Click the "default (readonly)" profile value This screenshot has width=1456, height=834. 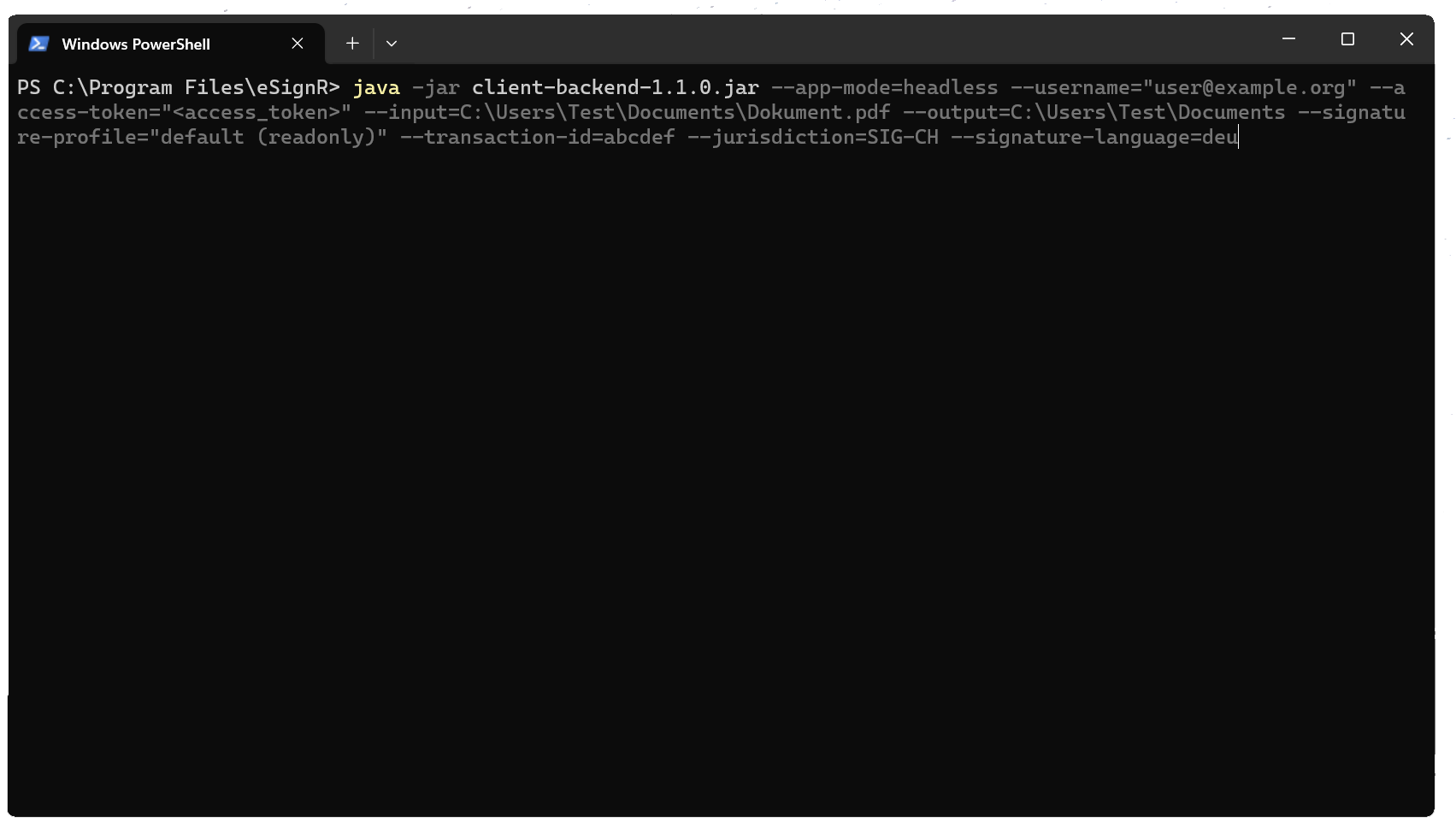coord(268,138)
